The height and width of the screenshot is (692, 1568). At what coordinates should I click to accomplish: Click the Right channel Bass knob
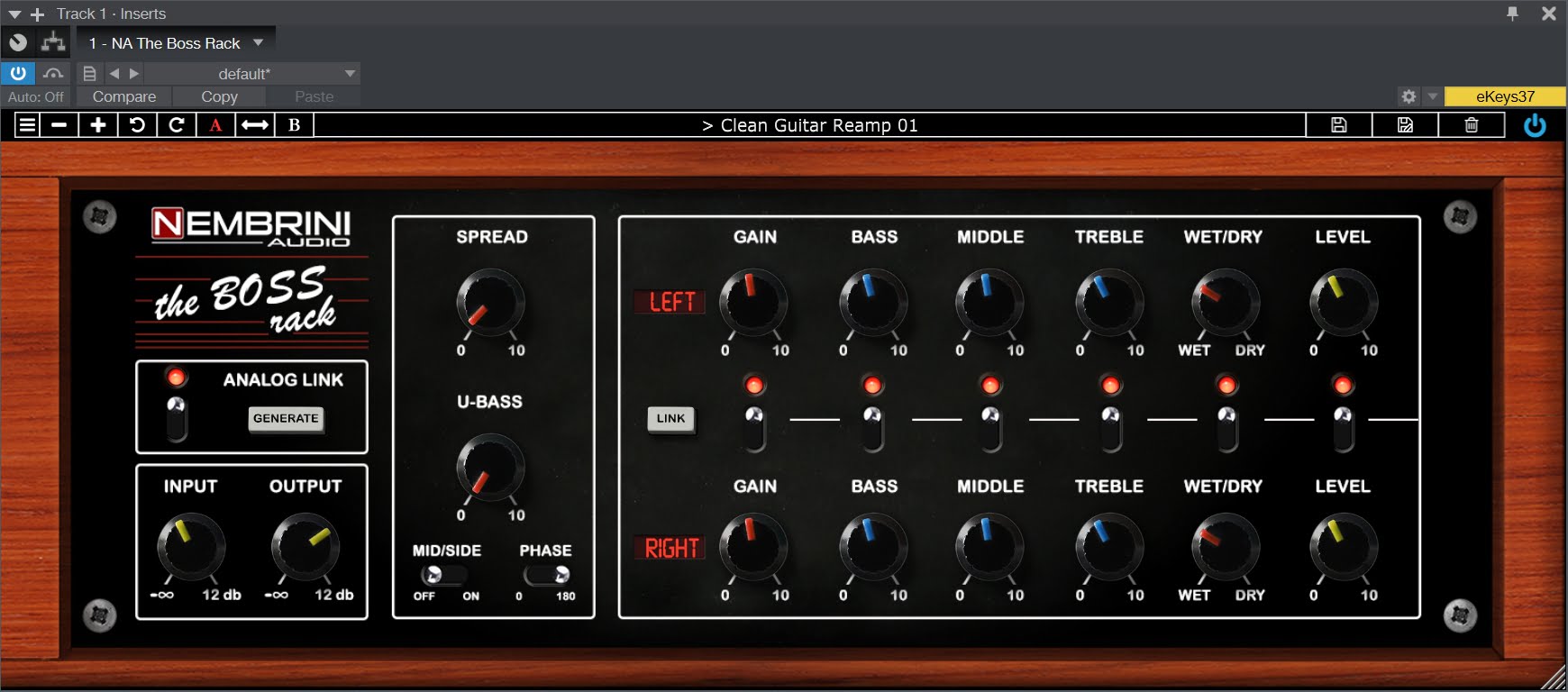pos(873,547)
